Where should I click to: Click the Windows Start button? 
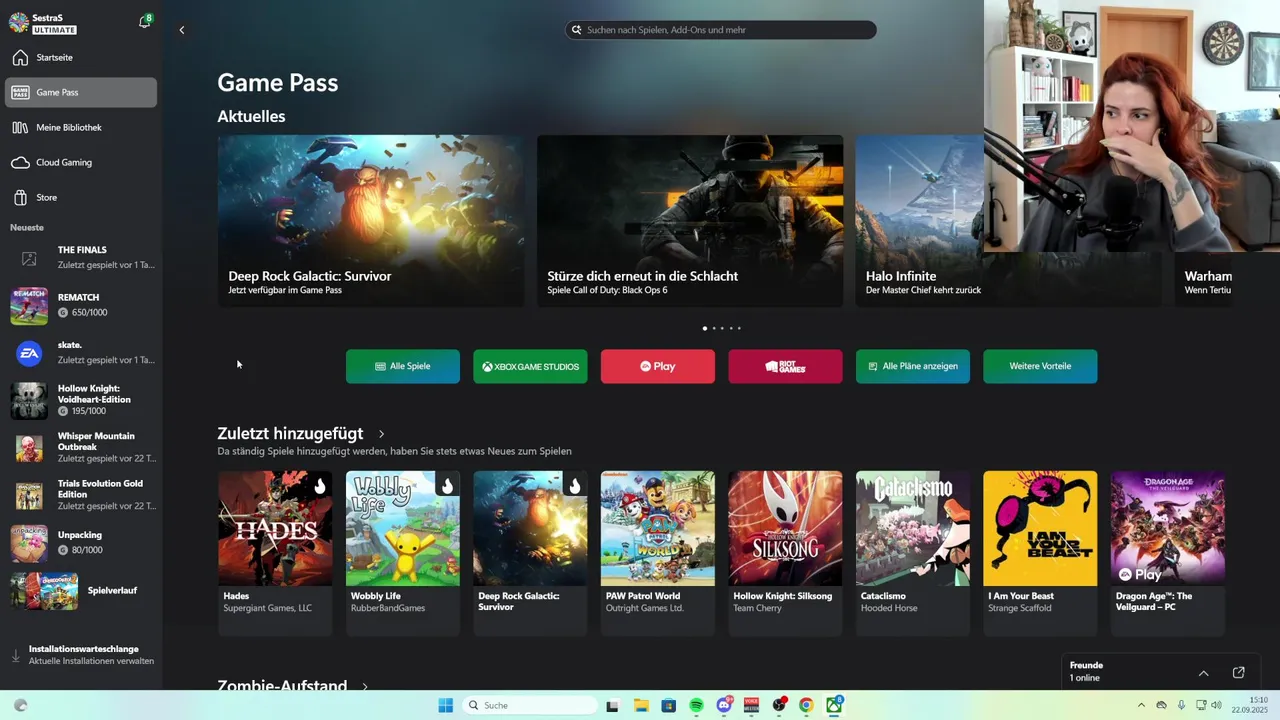click(446, 705)
